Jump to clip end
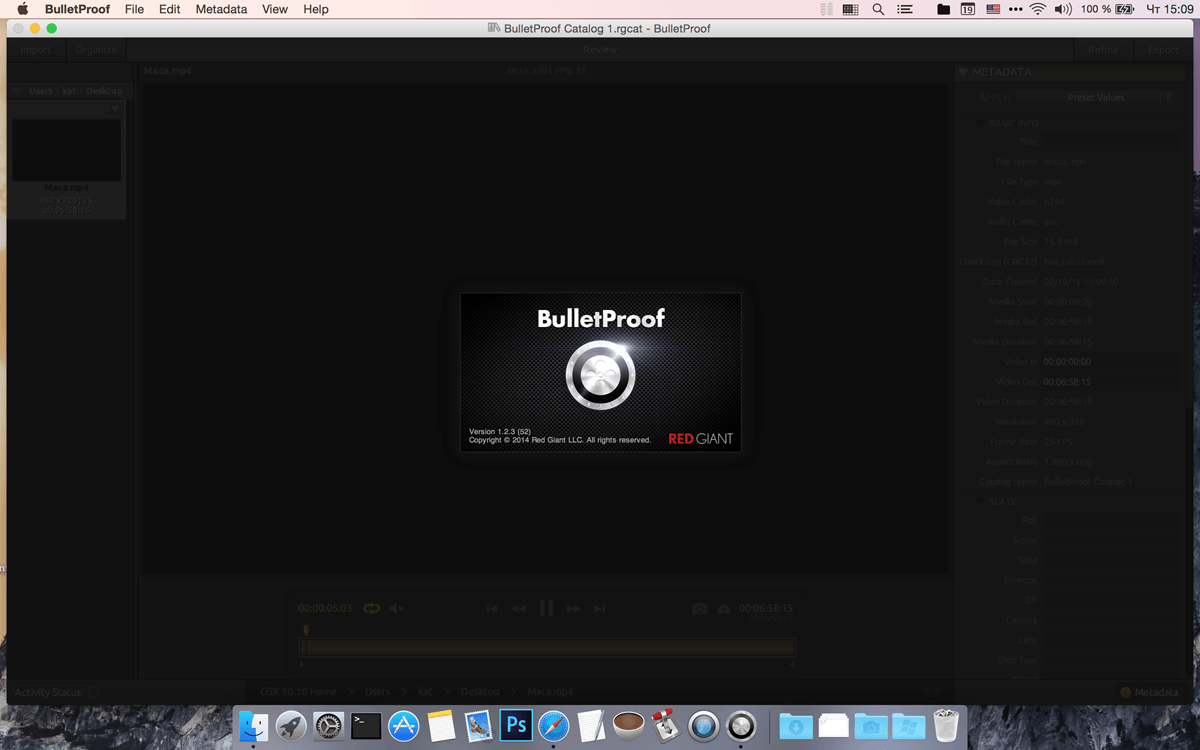Screen dimensions: 1200x750 click(x=599, y=608)
